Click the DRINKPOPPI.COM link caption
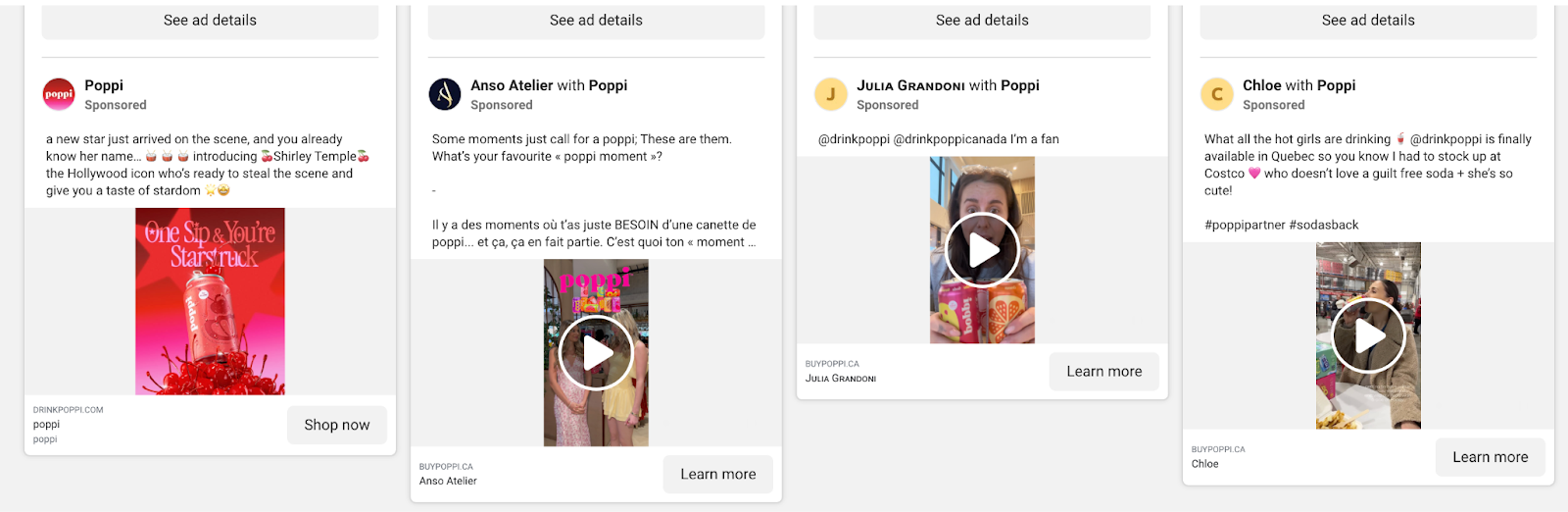The height and width of the screenshot is (512, 1568). click(x=69, y=410)
